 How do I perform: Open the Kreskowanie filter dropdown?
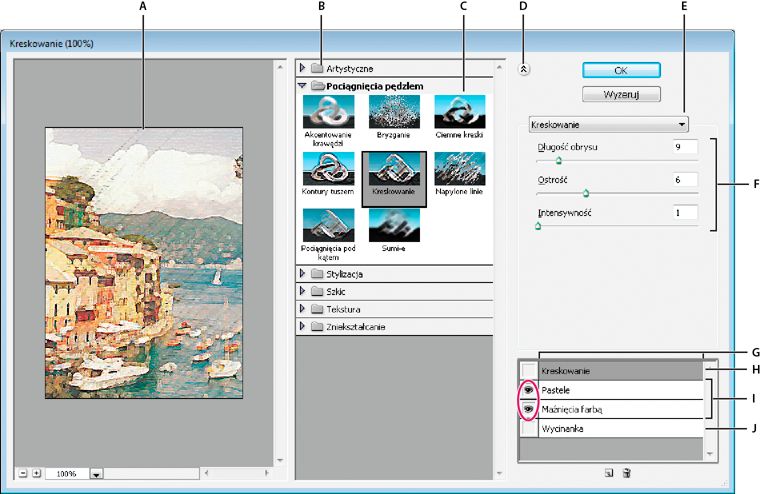[x=608, y=125]
